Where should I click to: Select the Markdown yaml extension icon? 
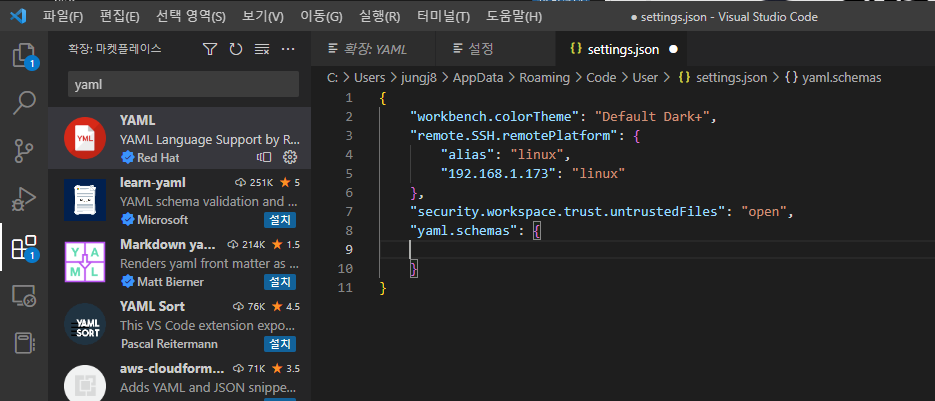click(x=85, y=262)
